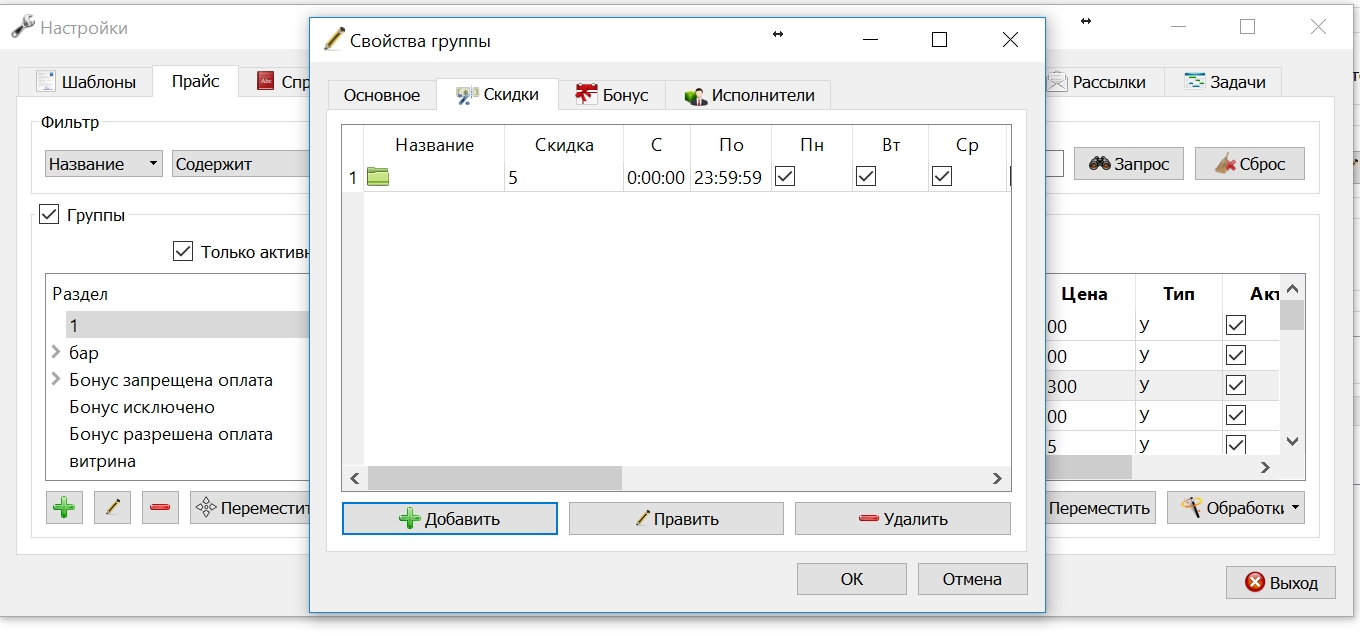Viewport: 1360px width, 636px height.
Task: Toggle the Ср checkbox in discount row
Action: point(942,176)
